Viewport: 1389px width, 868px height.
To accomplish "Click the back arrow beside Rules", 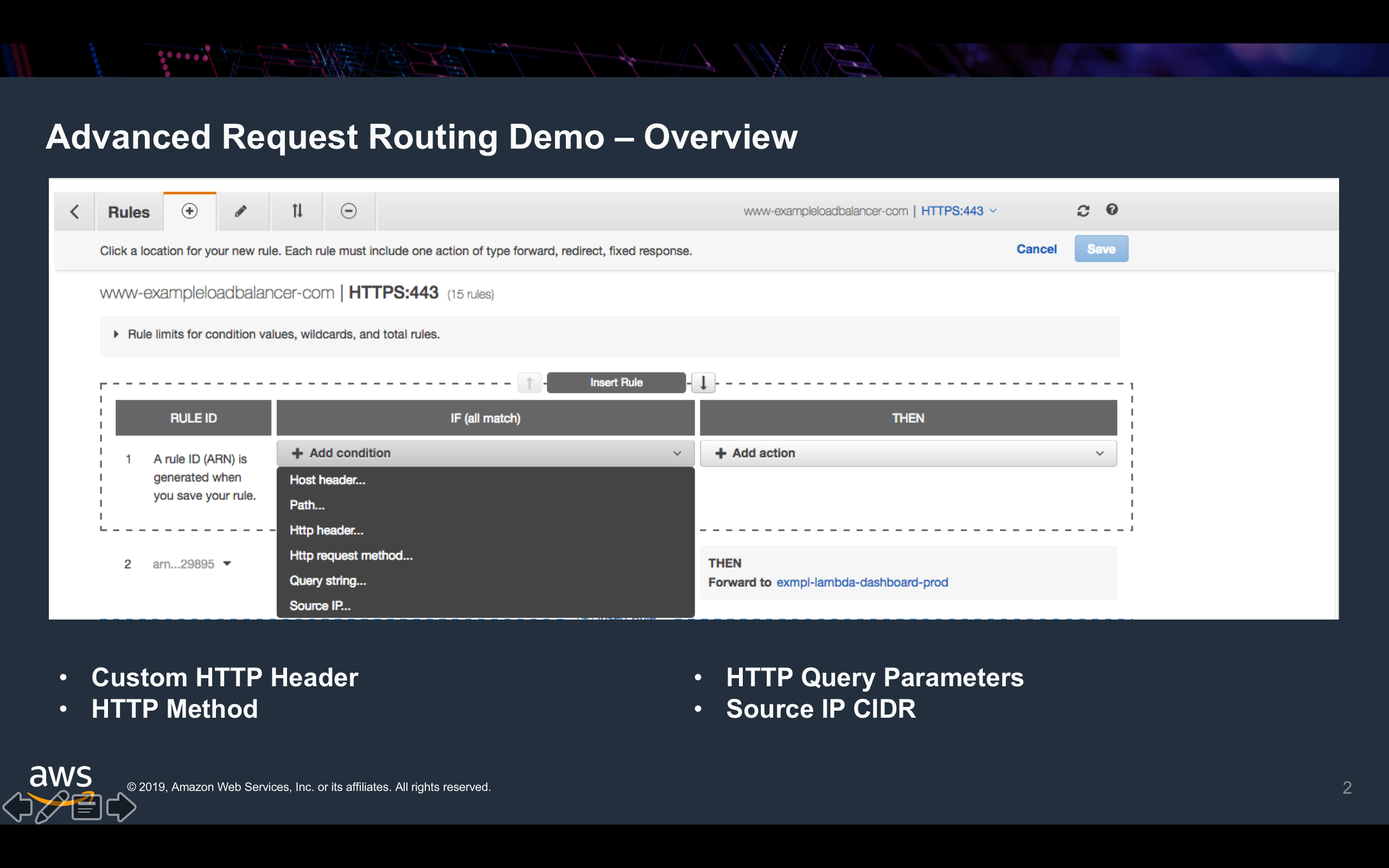I will click(x=75, y=212).
